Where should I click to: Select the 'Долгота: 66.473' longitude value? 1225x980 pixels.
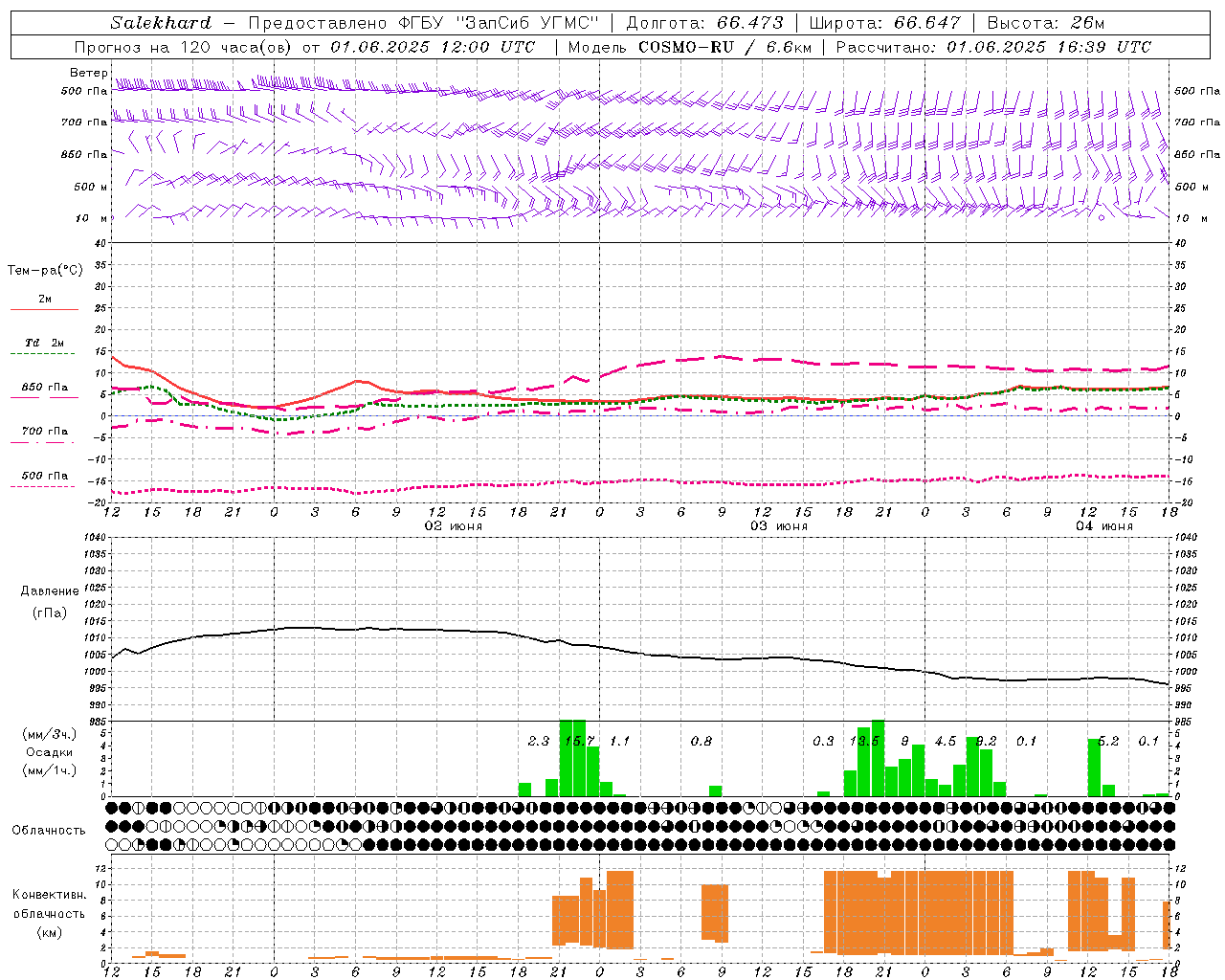(704, 22)
